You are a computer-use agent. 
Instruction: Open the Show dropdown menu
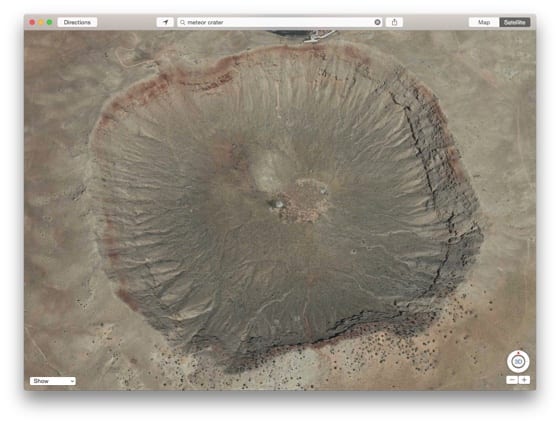click(x=53, y=381)
